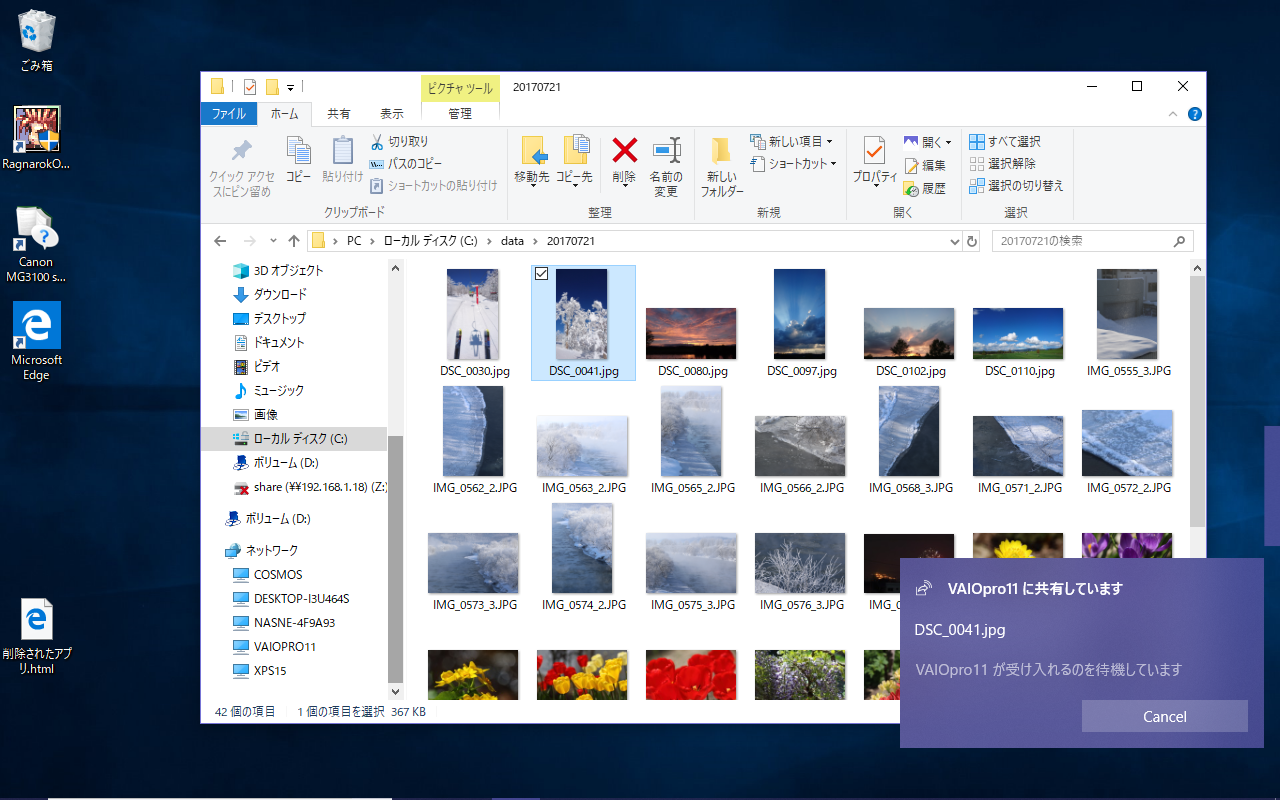Click the Paste clipboard icon
1280x800 pixels.
coord(343,150)
